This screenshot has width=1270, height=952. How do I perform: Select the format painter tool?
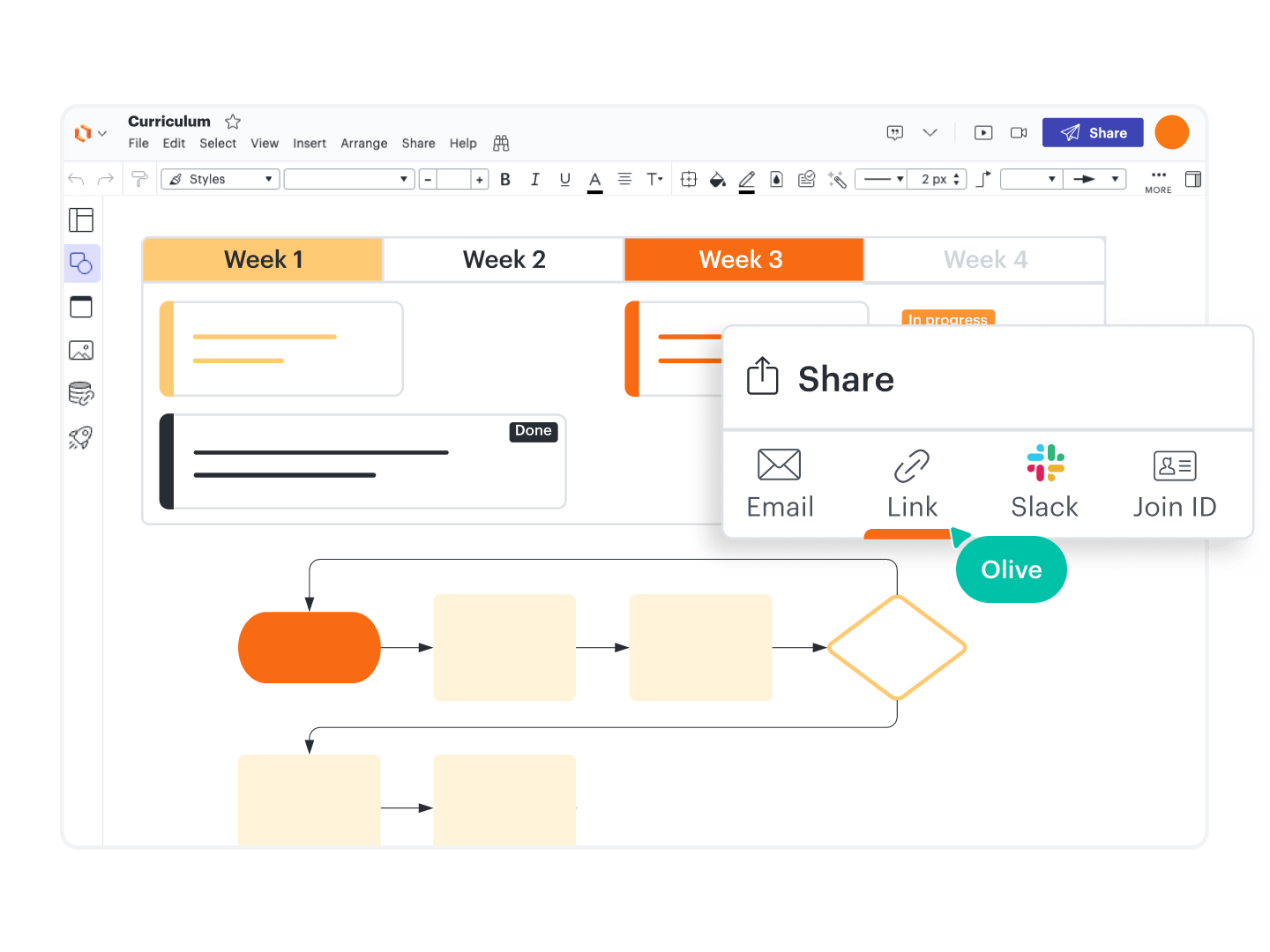click(139, 178)
